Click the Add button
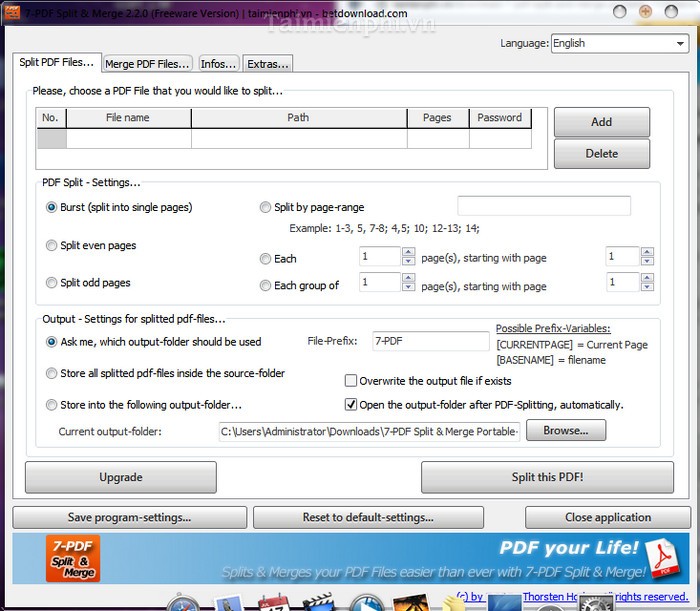 tap(602, 122)
